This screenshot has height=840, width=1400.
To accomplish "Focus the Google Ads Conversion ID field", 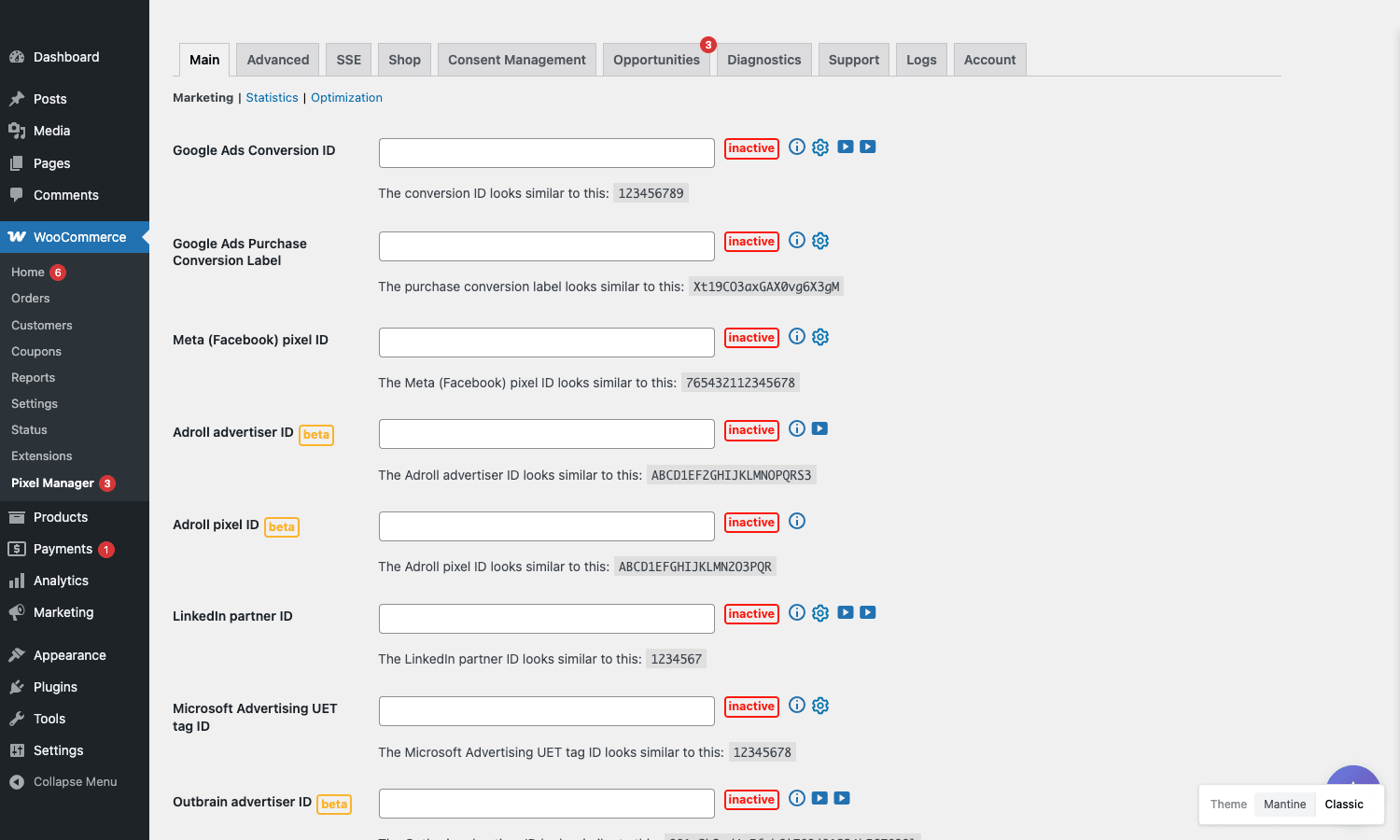I will [547, 153].
